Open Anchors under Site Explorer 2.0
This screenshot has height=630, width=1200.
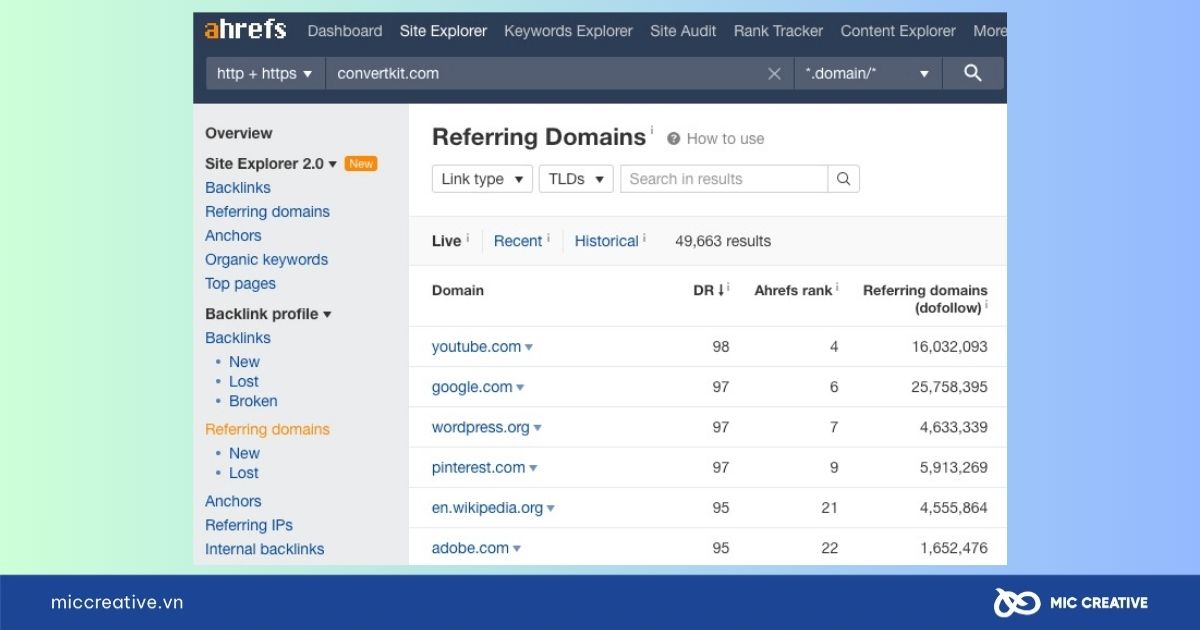pyautogui.click(x=233, y=236)
